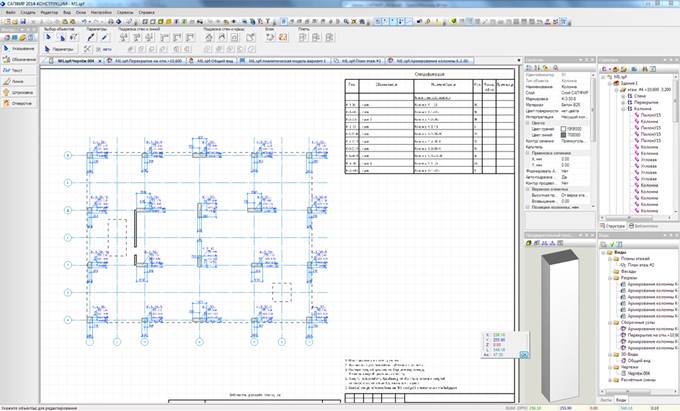Screen dimensions: 680x411
Task: Click the new document icon at toolbar start
Action: coord(6,21)
